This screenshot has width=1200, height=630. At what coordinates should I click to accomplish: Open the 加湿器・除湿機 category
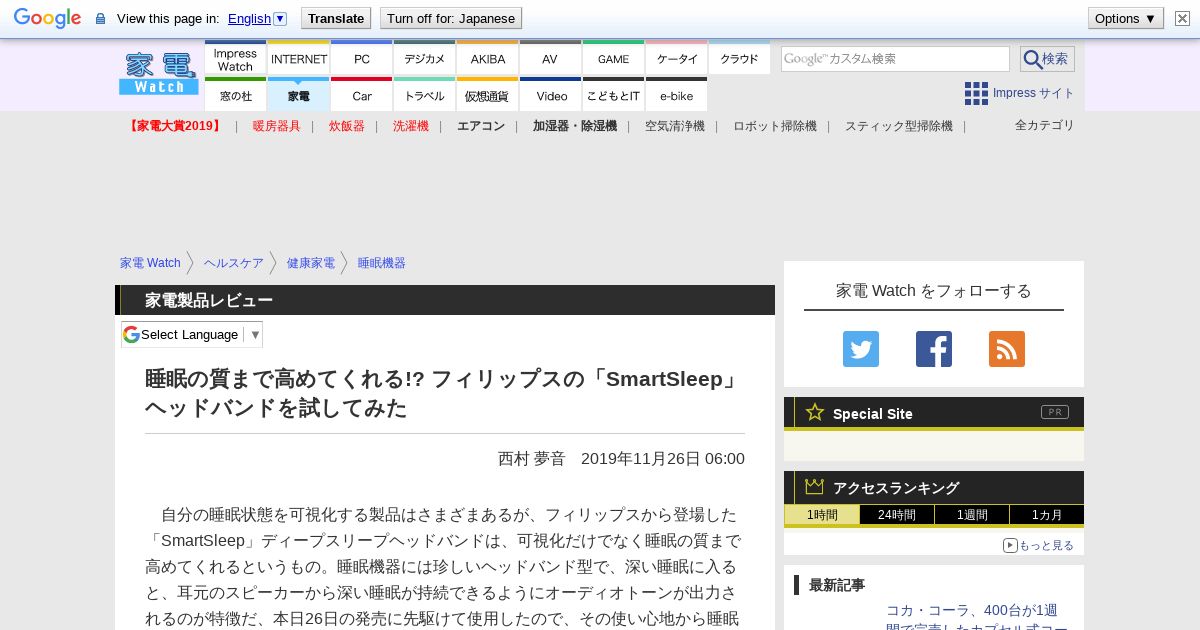[x=574, y=126]
